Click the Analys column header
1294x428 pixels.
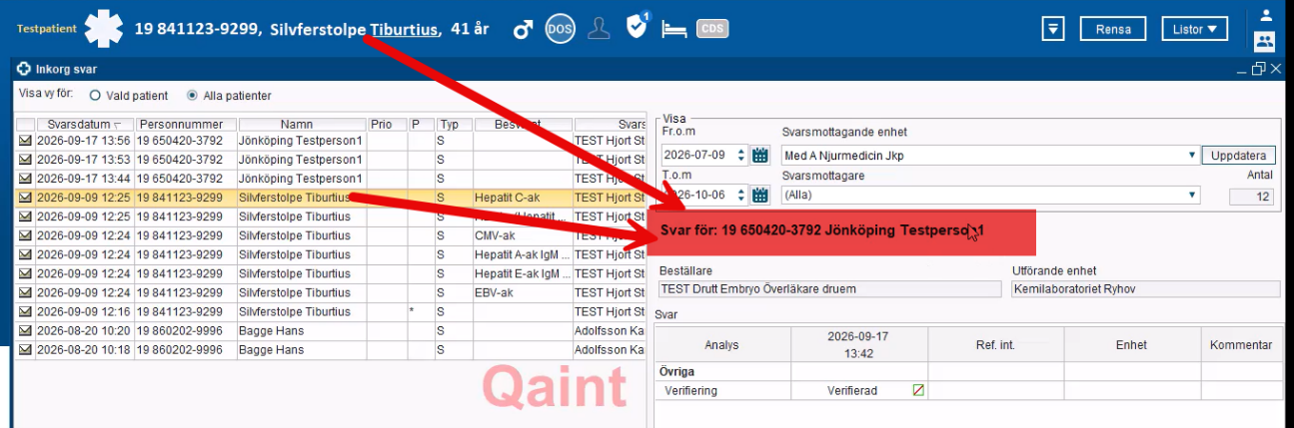point(723,345)
